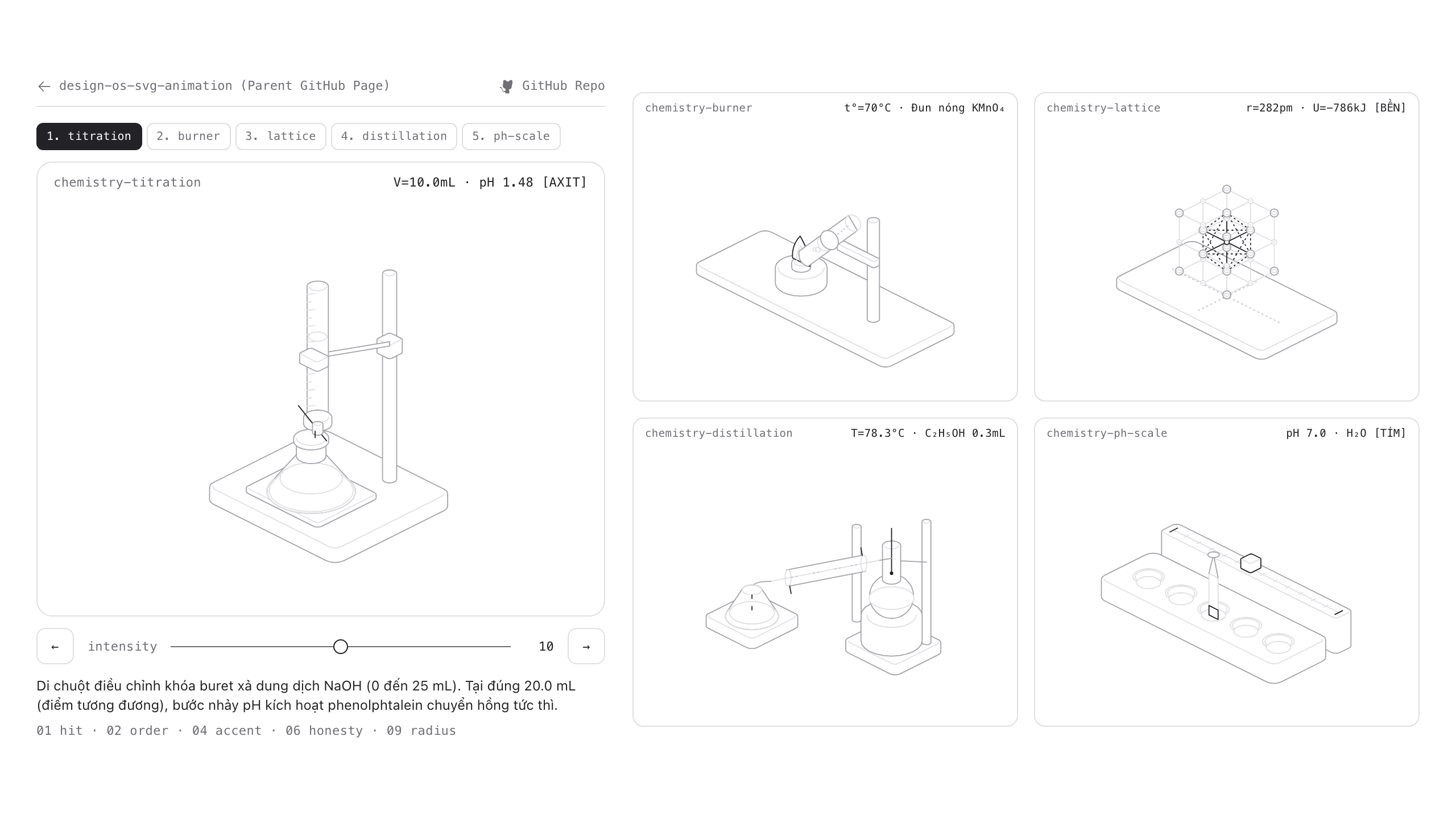Click the previous arrow button left of intensity
Image resolution: width=1456 pixels, height=819 pixels.
55,646
